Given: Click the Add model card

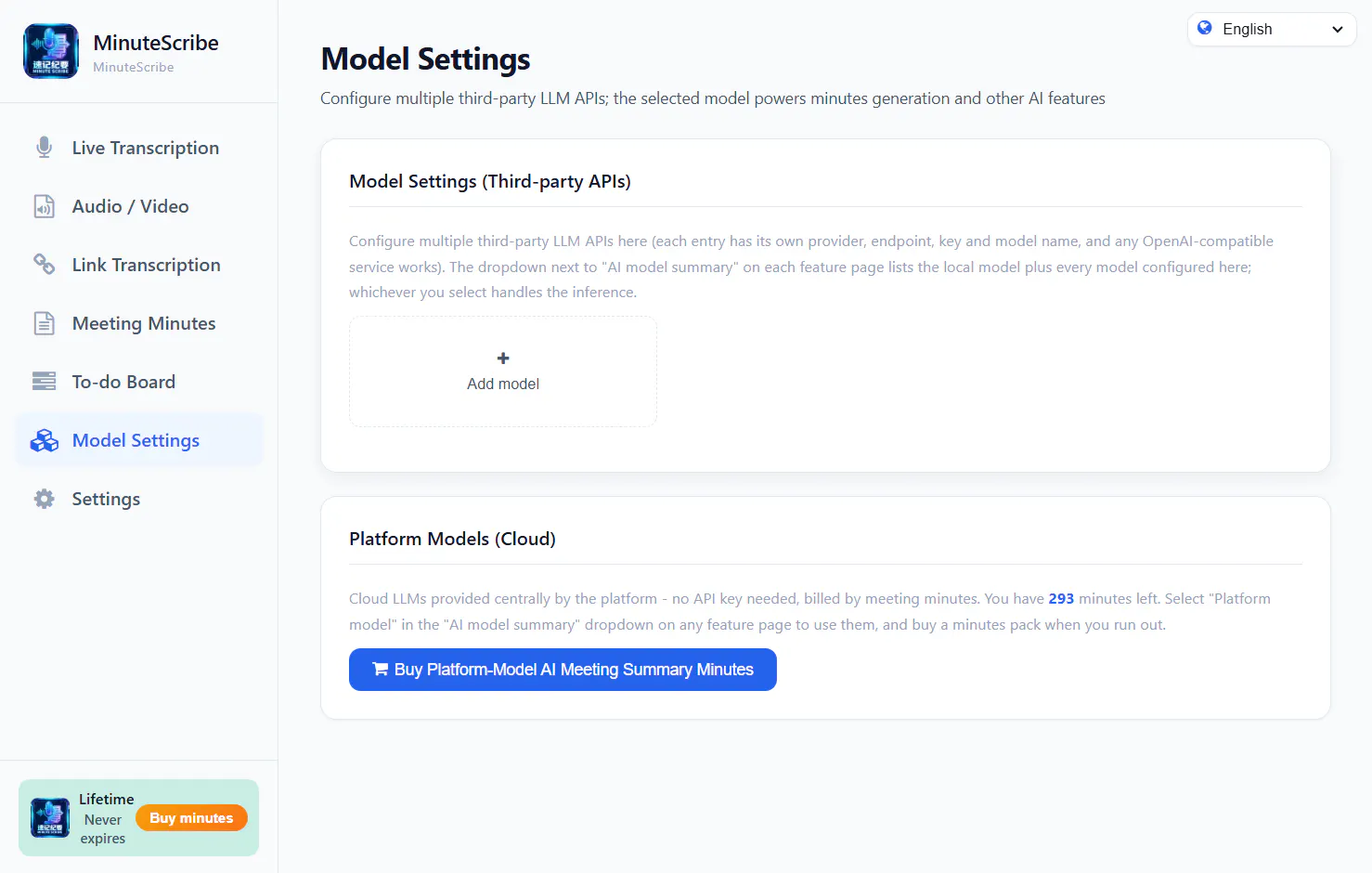Looking at the screenshot, I should tap(503, 371).
